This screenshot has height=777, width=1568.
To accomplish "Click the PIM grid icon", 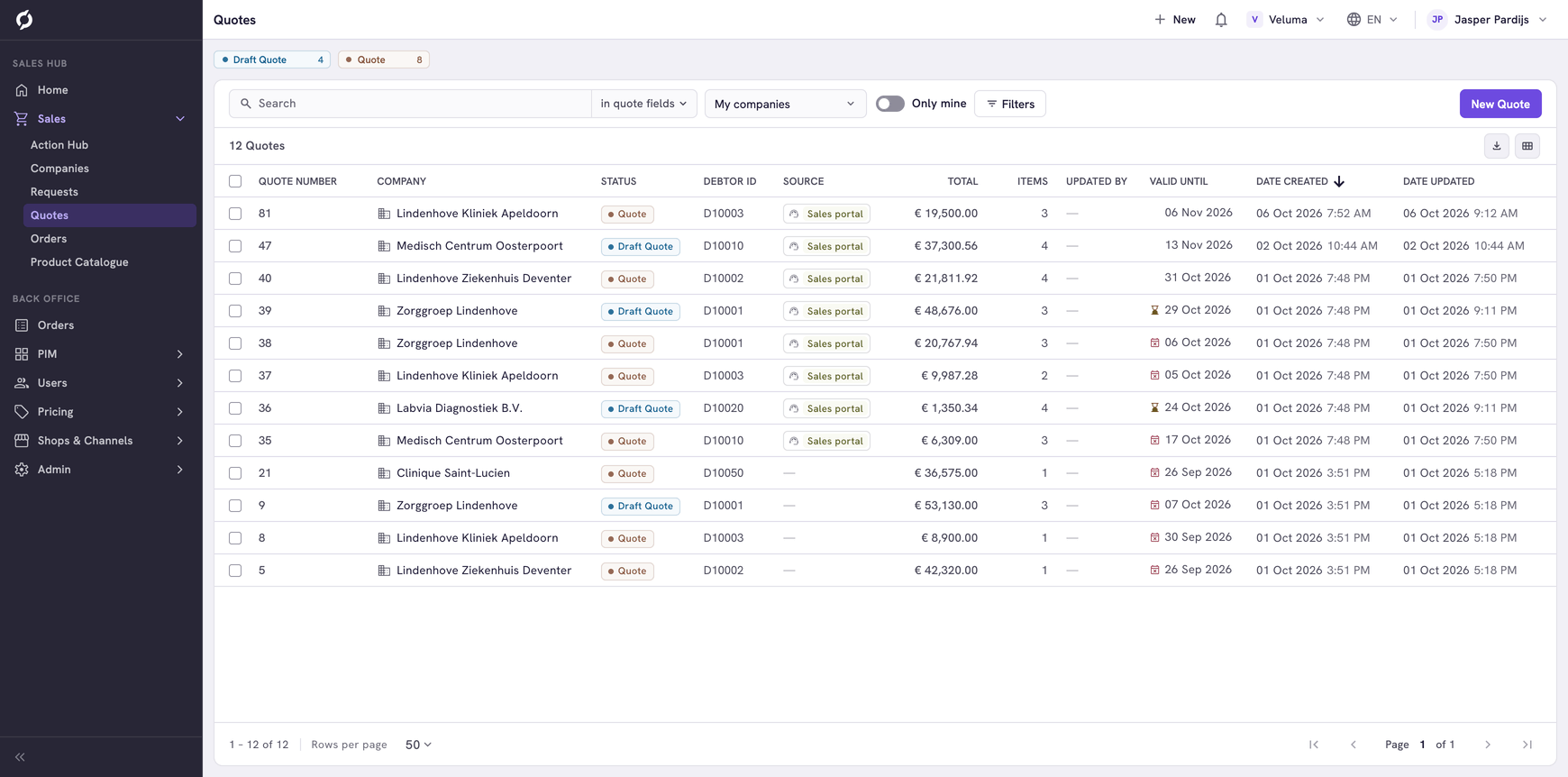I will click(x=22, y=354).
